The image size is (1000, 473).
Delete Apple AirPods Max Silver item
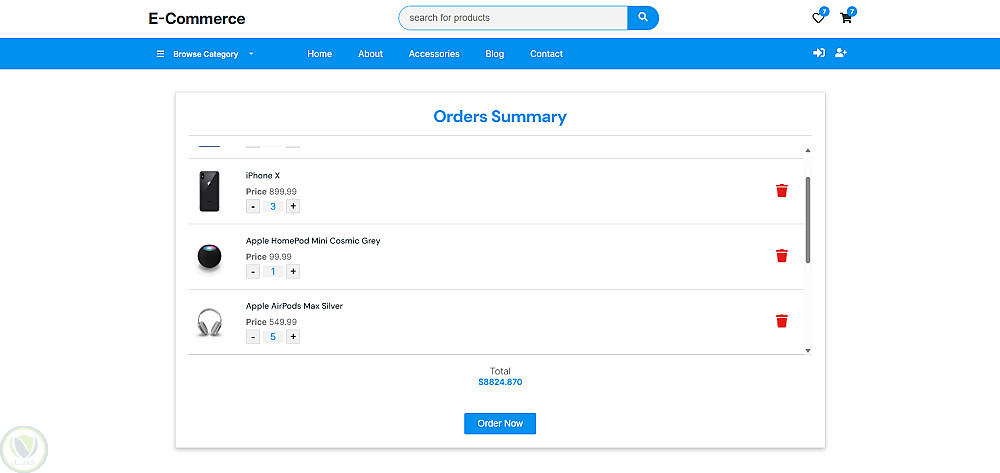[x=782, y=321]
